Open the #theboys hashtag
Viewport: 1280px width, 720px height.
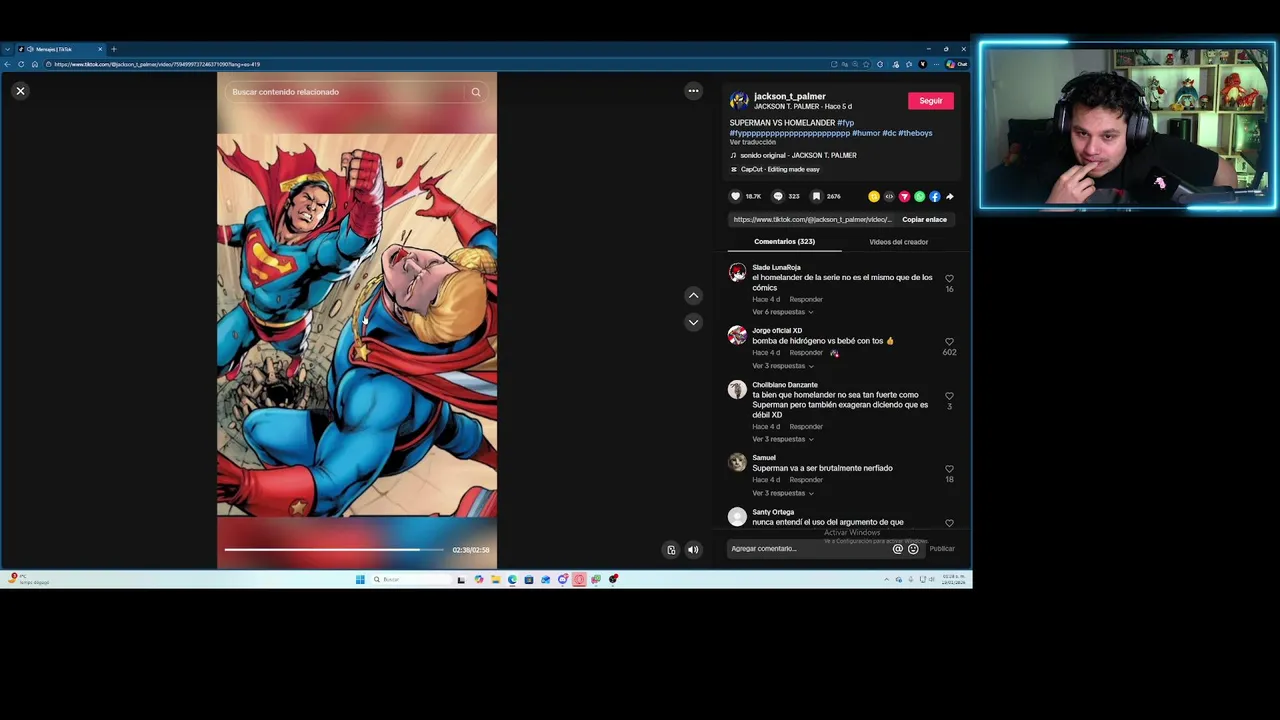click(915, 133)
